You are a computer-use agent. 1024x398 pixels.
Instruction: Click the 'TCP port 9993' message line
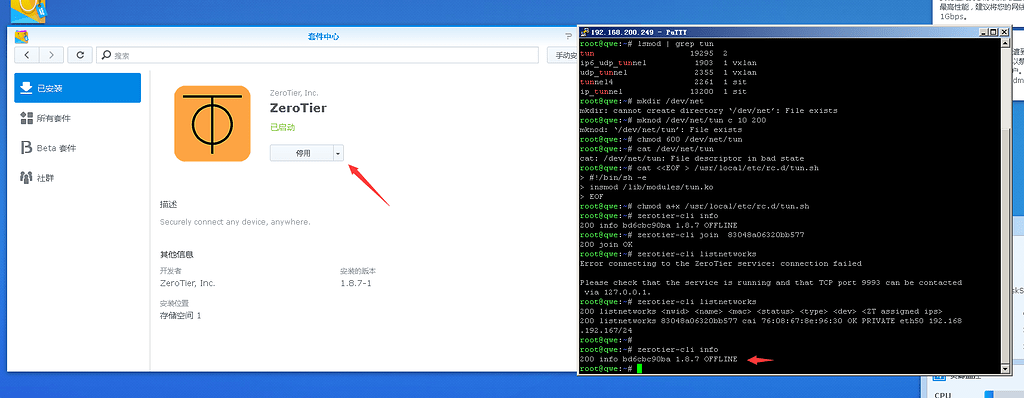771,283
